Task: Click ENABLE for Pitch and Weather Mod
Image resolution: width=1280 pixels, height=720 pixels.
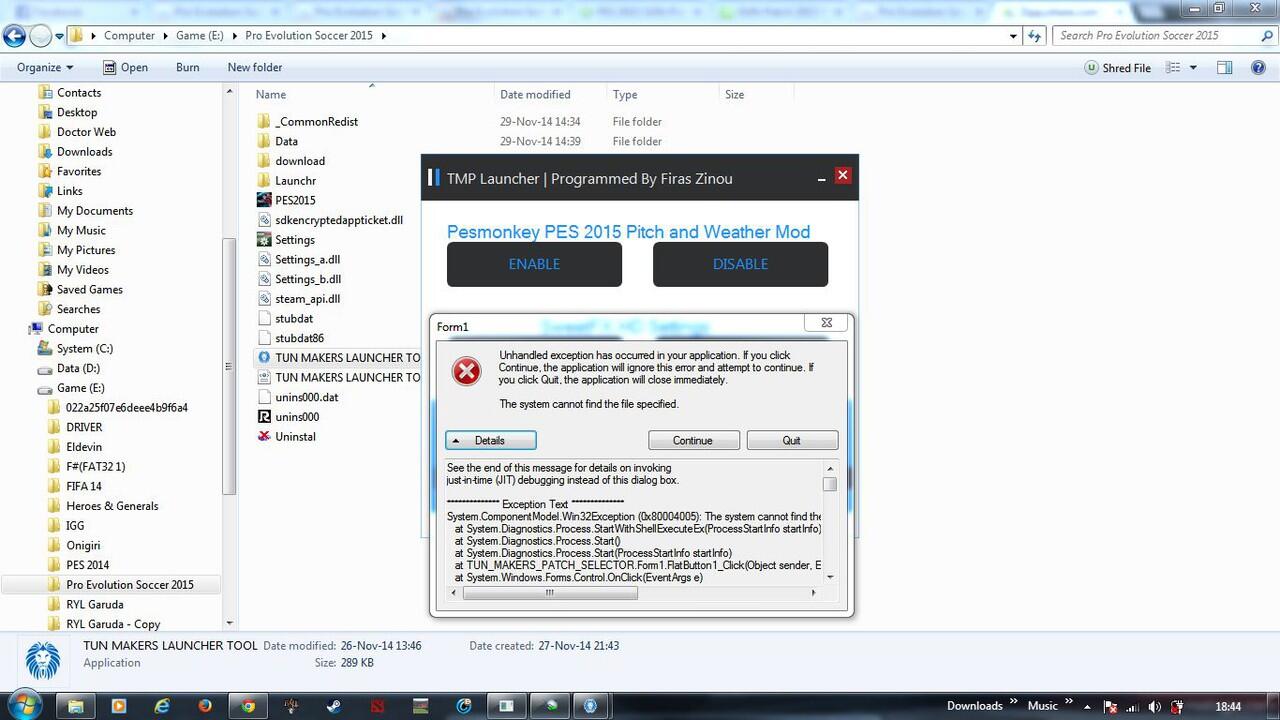Action: [x=534, y=264]
